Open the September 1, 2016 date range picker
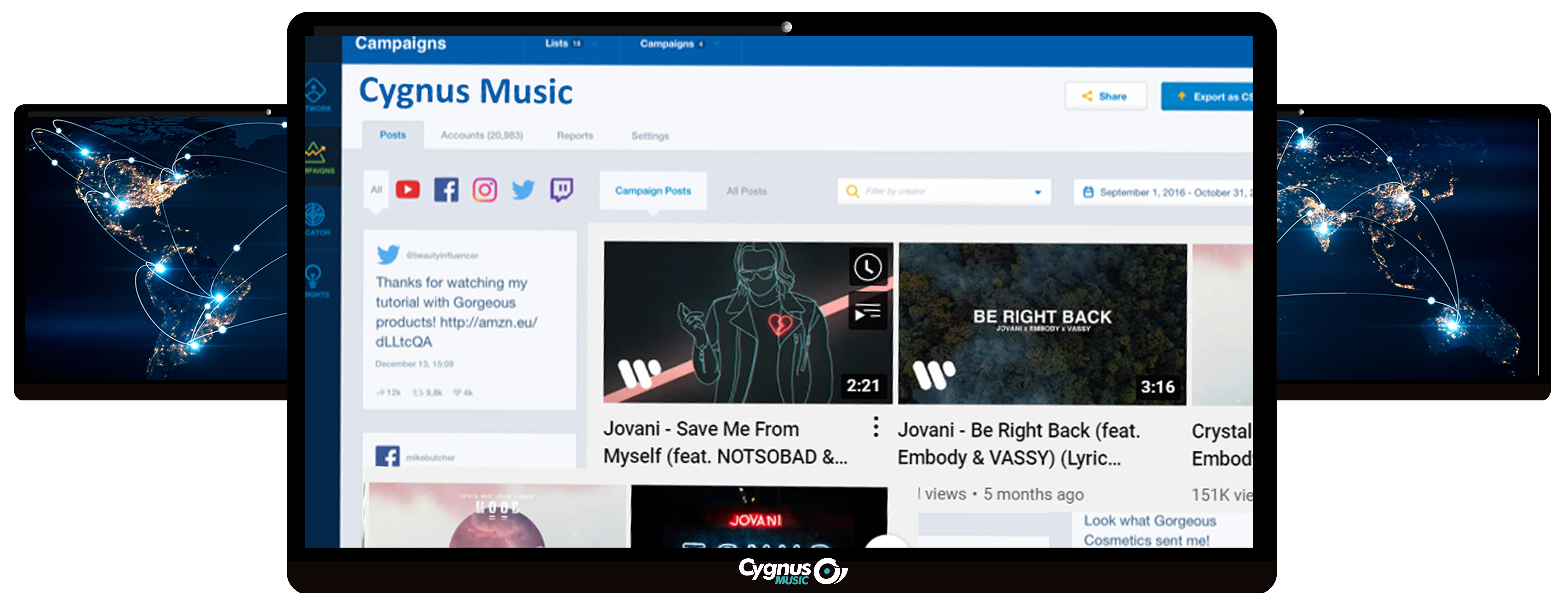The height and width of the screenshot is (607, 1568). click(x=1163, y=192)
